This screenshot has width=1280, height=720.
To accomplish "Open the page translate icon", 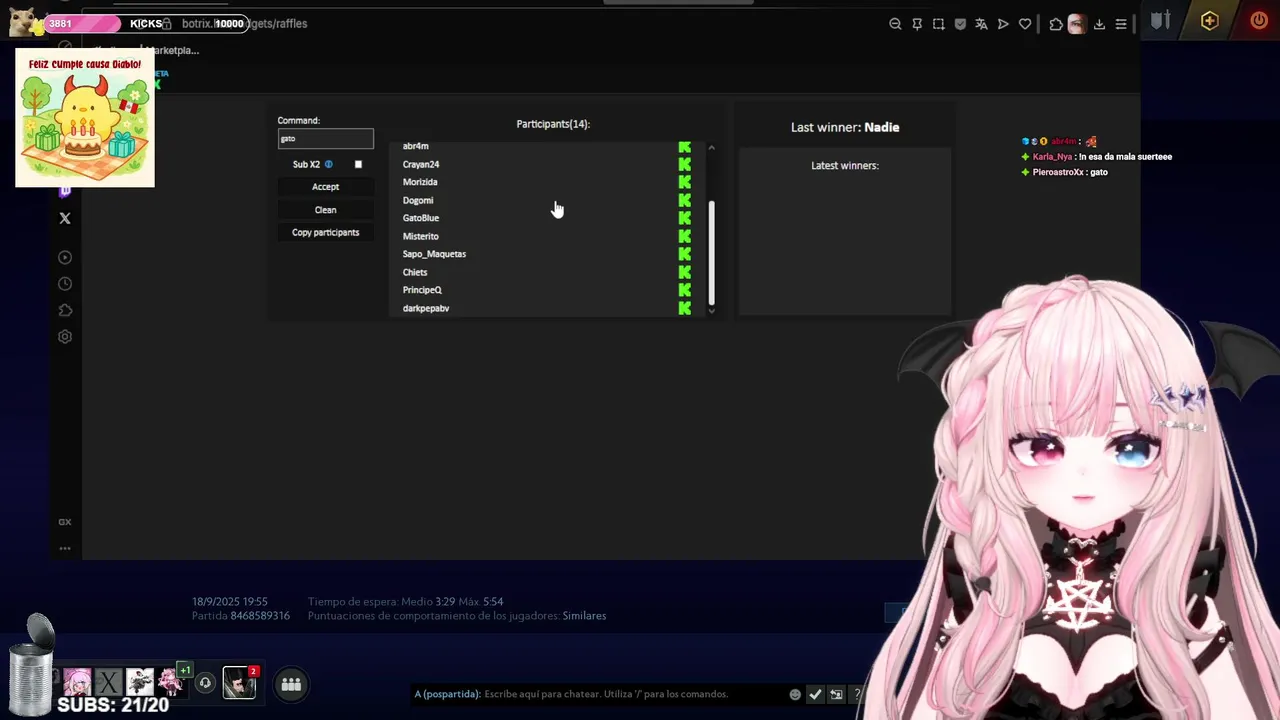I will click(981, 24).
